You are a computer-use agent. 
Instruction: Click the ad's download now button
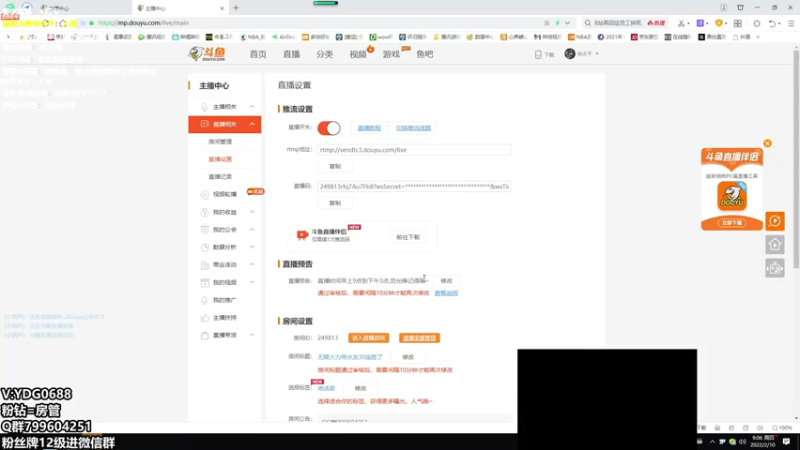point(732,223)
